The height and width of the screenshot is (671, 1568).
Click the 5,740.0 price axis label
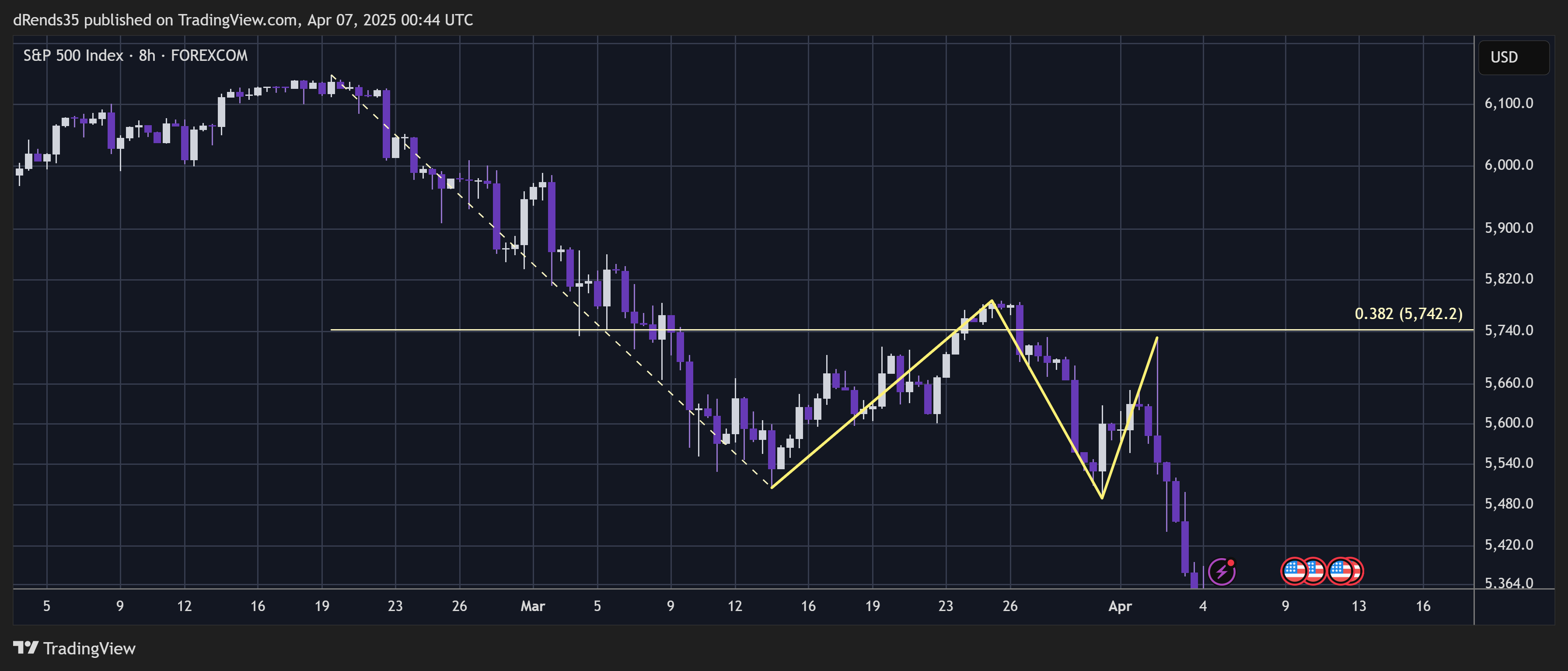click(1509, 330)
